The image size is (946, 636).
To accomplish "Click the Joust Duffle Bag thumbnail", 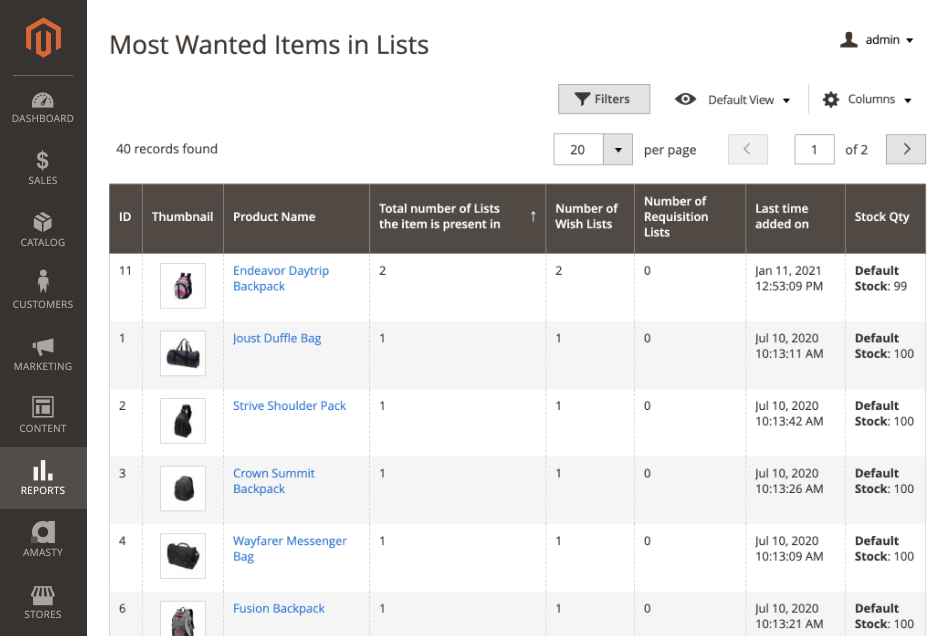I will click(x=183, y=353).
